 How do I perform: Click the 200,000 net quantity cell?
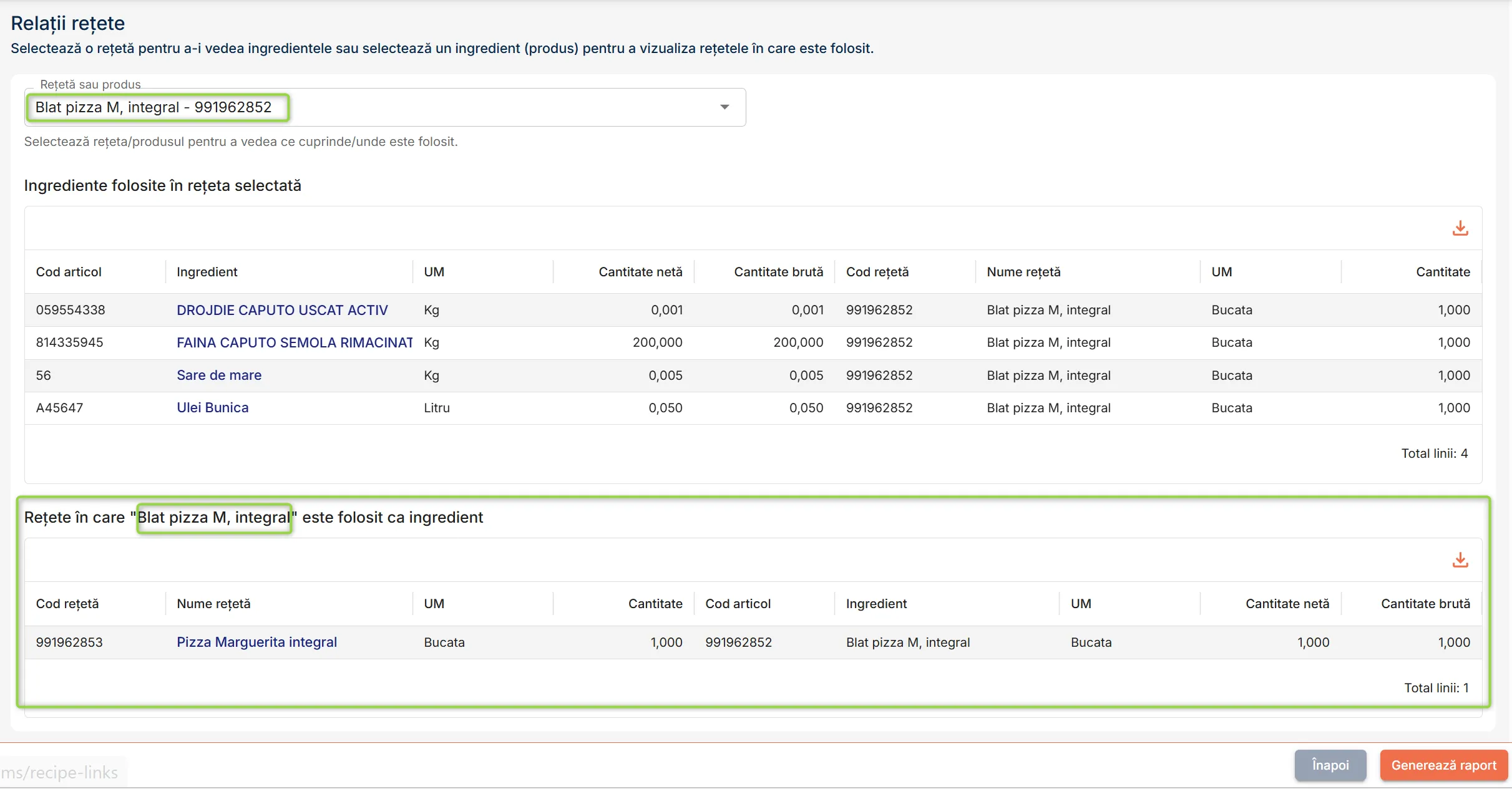(x=657, y=342)
